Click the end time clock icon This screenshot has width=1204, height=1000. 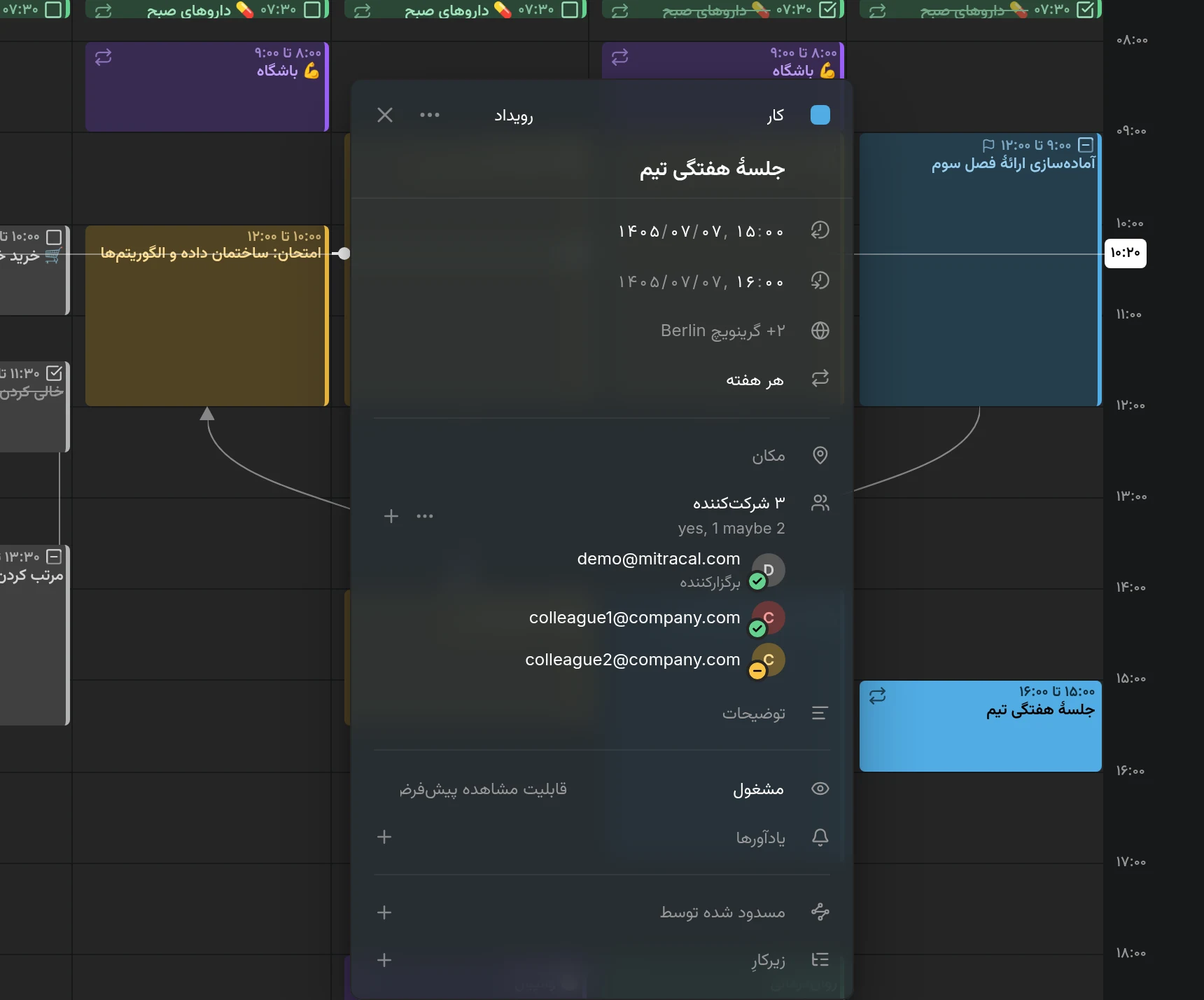point(820,281)
